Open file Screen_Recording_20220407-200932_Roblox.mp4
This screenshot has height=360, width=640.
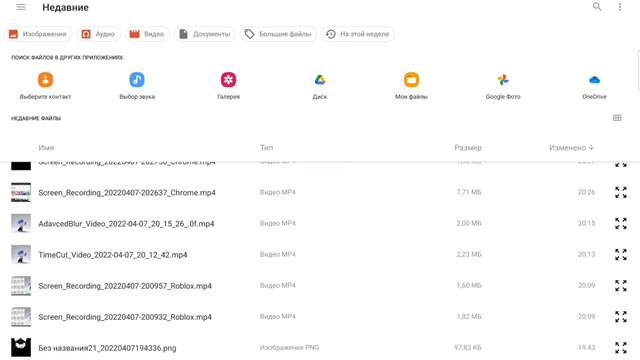[125, 317]
